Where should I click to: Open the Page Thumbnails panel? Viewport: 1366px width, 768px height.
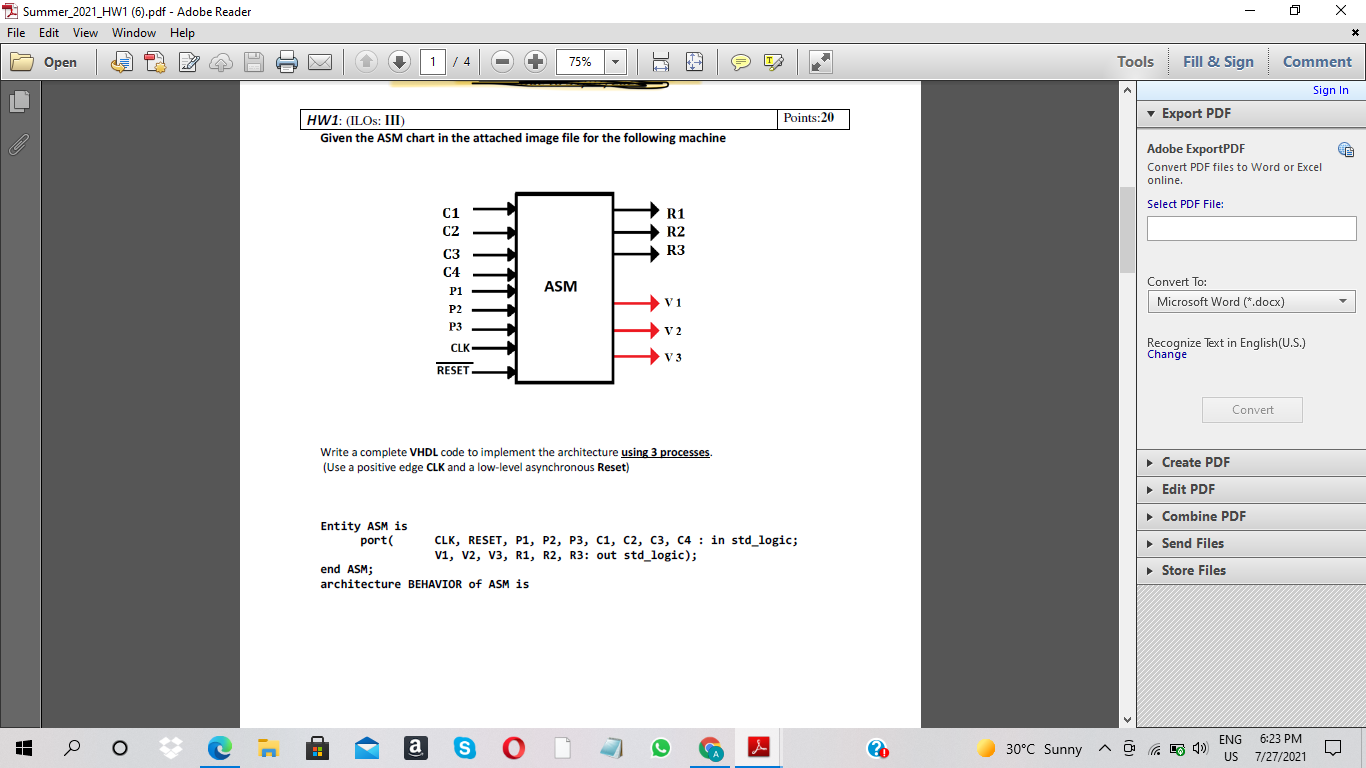point(20,101)
